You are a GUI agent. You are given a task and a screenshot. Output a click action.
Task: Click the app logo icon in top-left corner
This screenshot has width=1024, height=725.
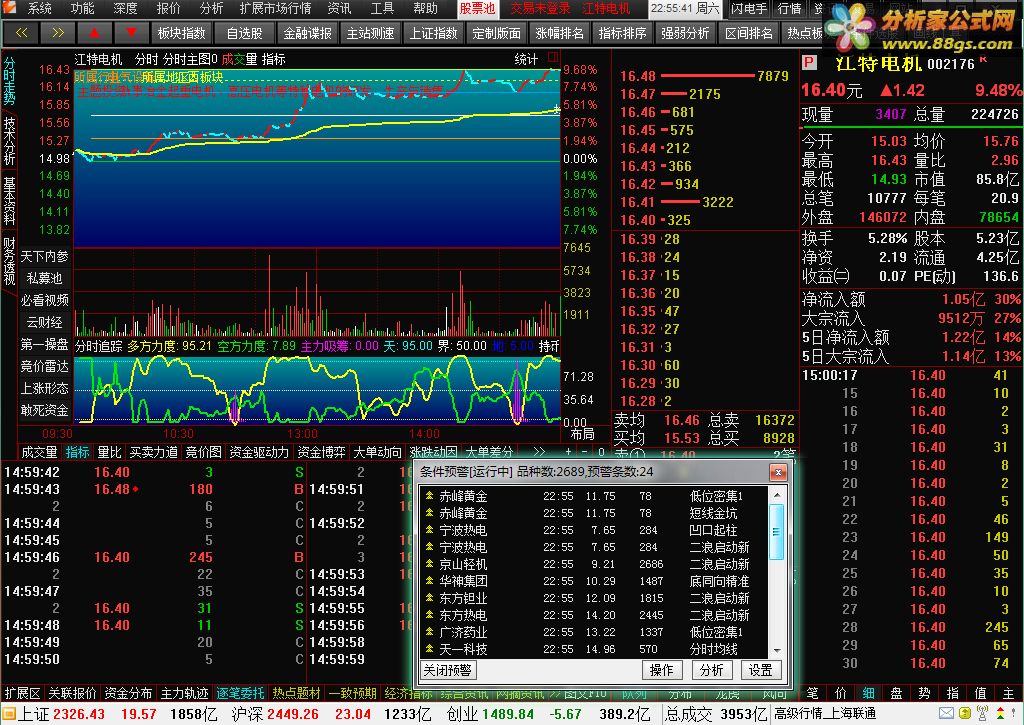point(9,8)
